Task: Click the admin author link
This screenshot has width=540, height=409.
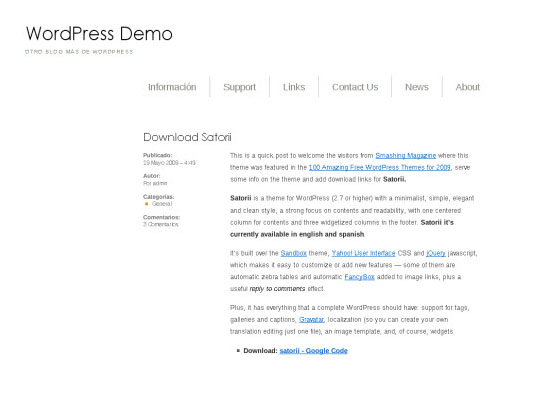Action: point(160,183)
